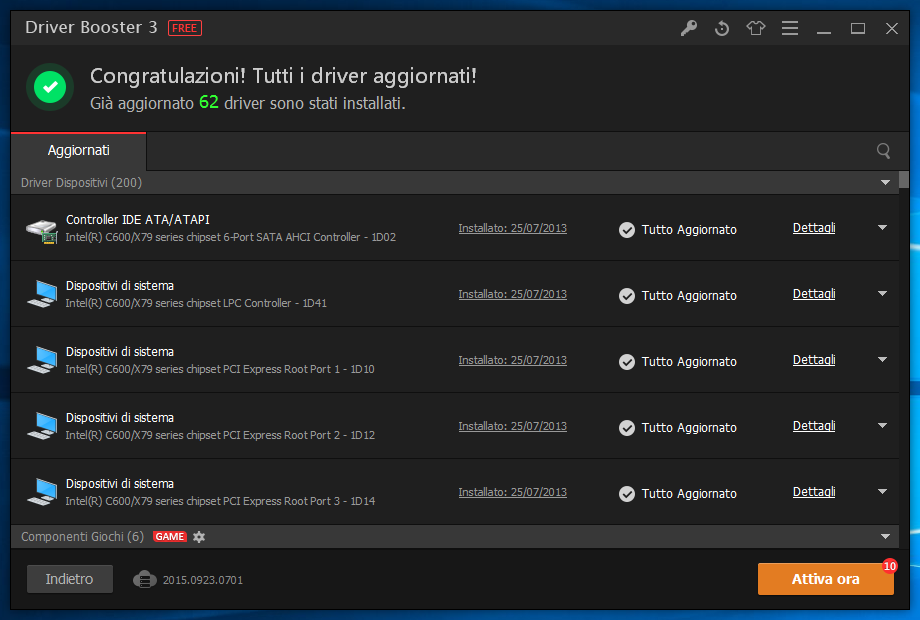Click install date link for SATA AHCI Controller

click(x=513, y=228)
